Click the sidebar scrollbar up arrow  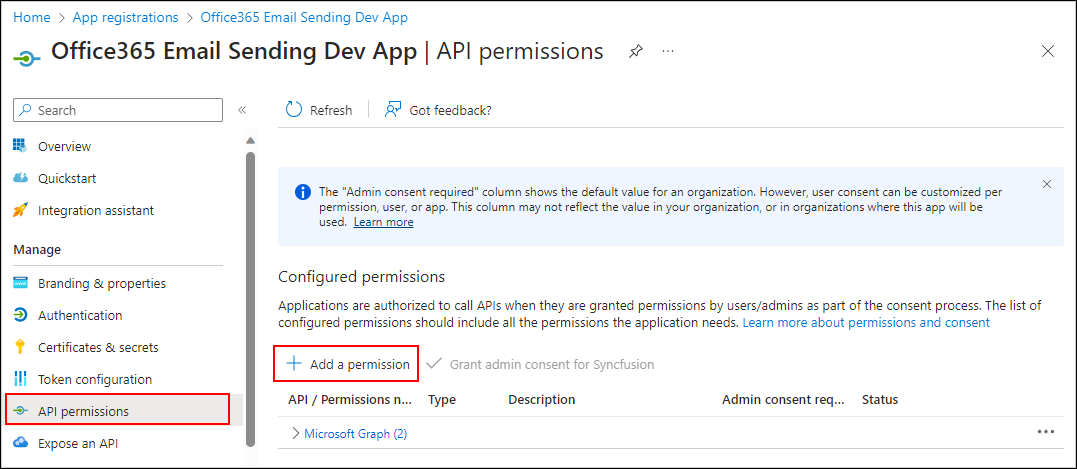point(250,139)
